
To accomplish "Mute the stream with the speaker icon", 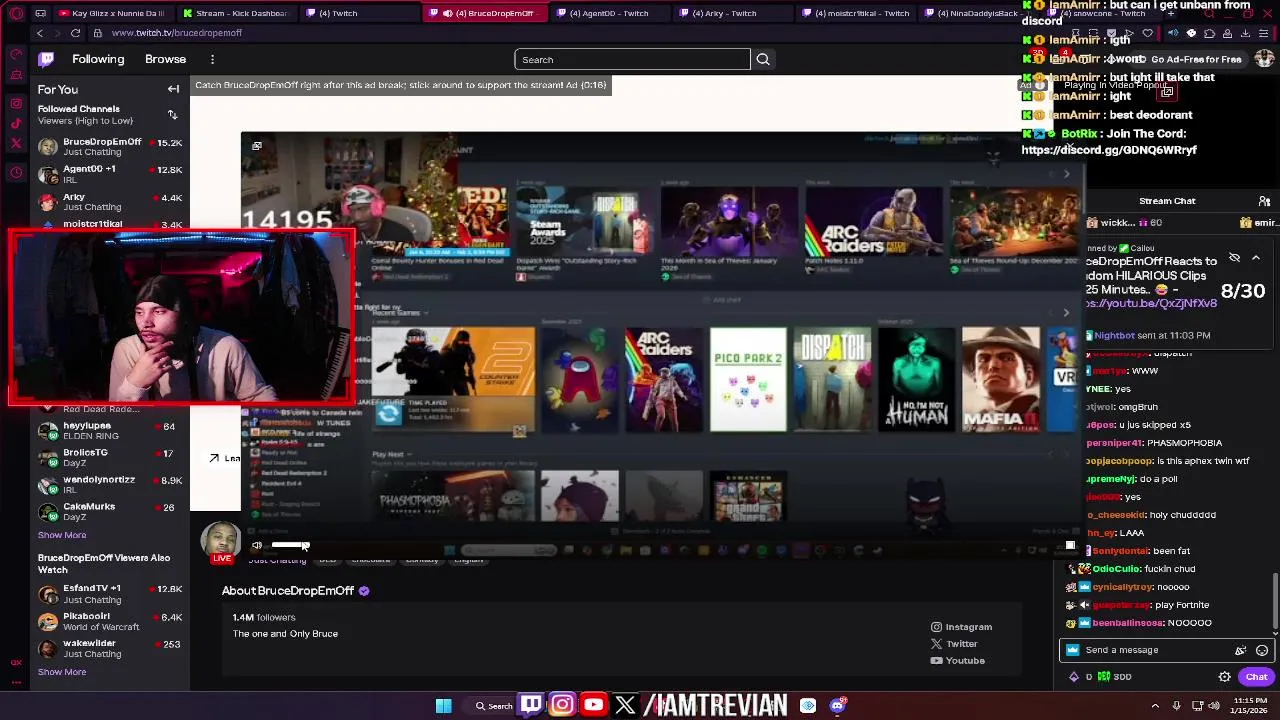I will pyautogui.click(x=257, y=545).
